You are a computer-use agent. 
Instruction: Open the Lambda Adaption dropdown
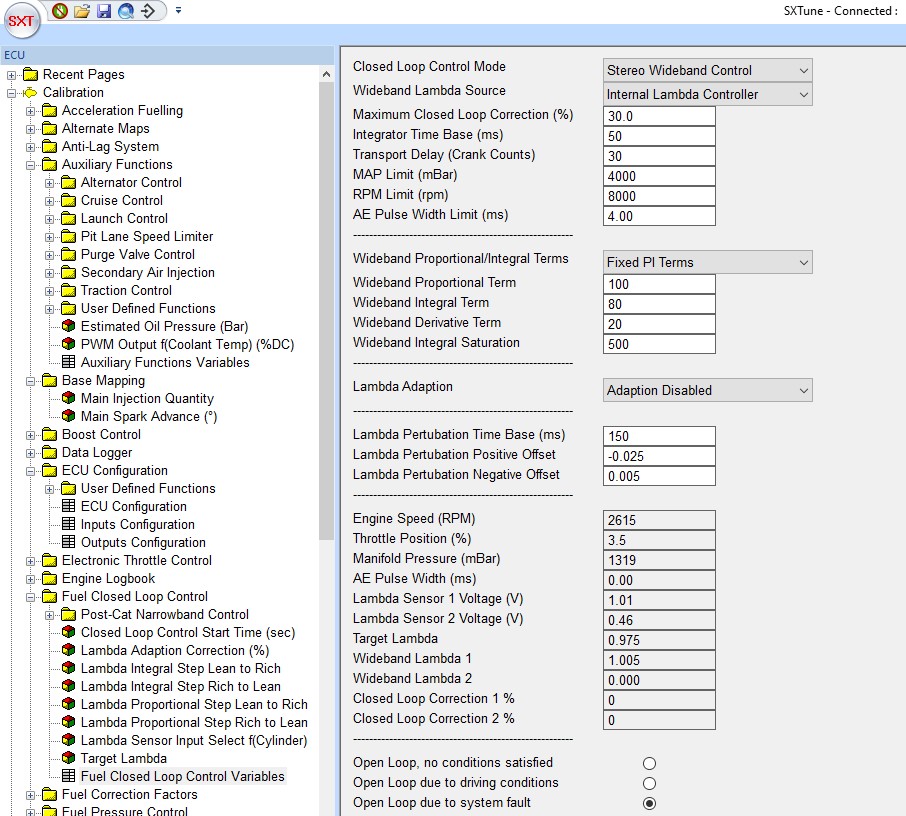click(x=707, y=390)
